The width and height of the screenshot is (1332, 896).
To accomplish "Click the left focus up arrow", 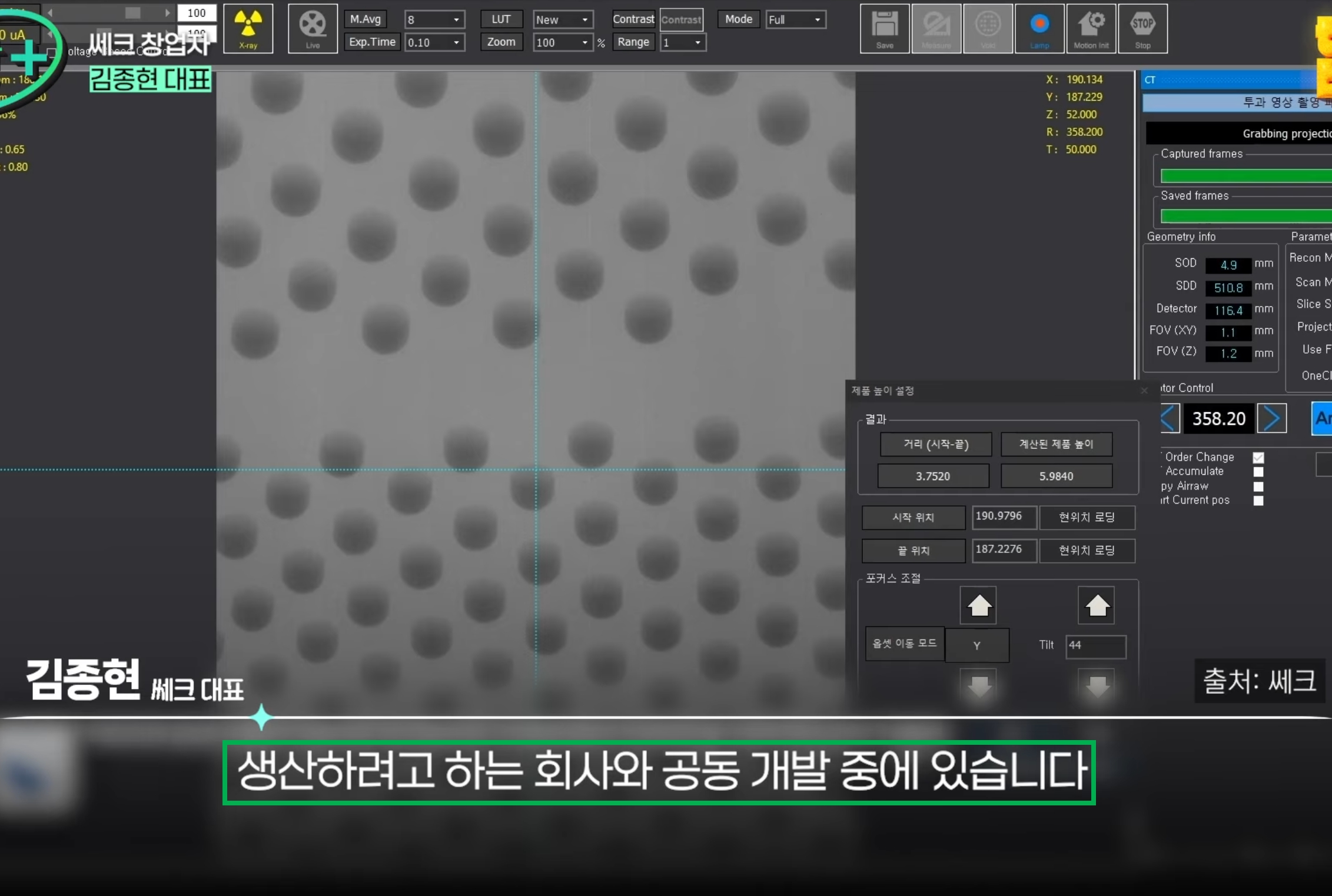I will pos(978,605).
